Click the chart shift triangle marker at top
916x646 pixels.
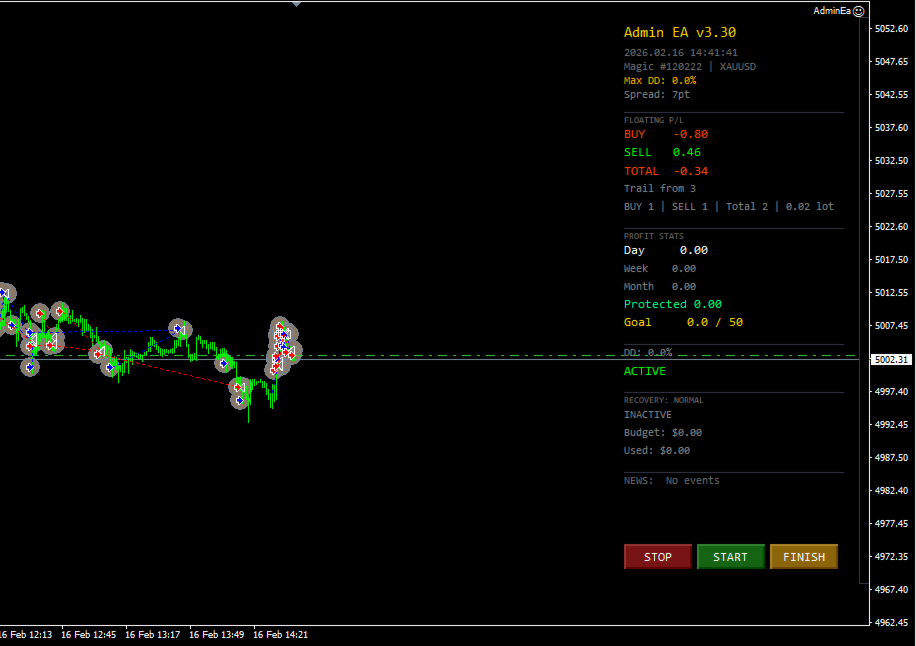click(296, 4)
